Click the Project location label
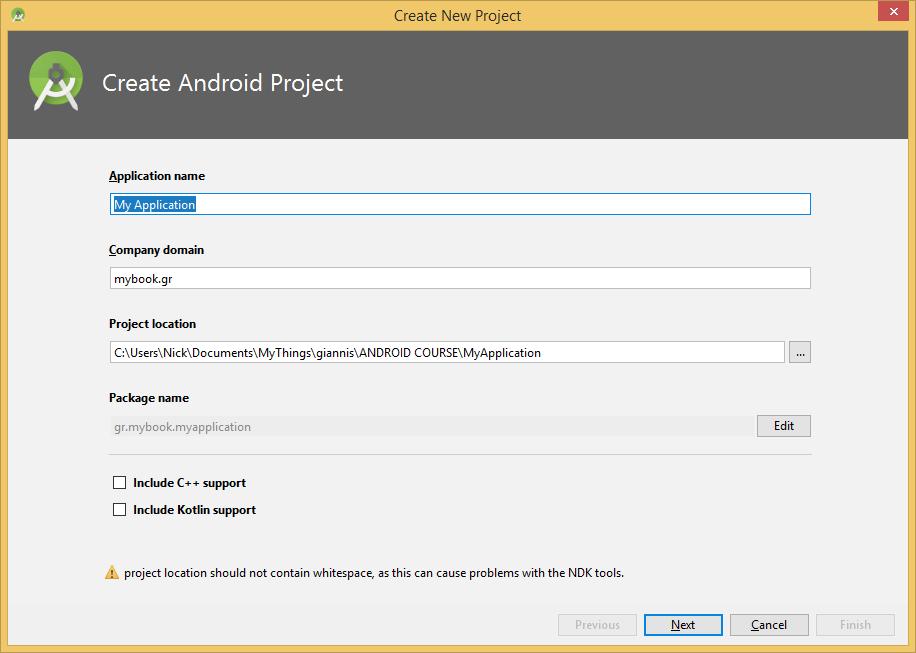This screenshot has width=916, height=653. pos(152,324)
